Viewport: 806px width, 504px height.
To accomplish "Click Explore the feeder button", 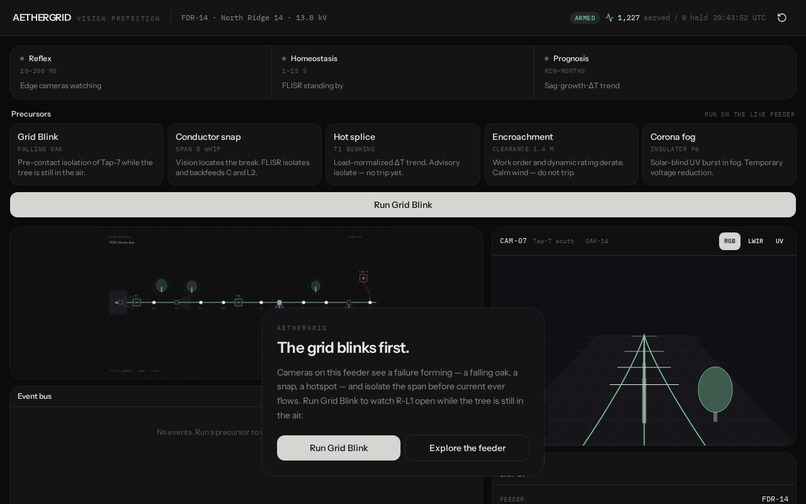I will point(467,448).
